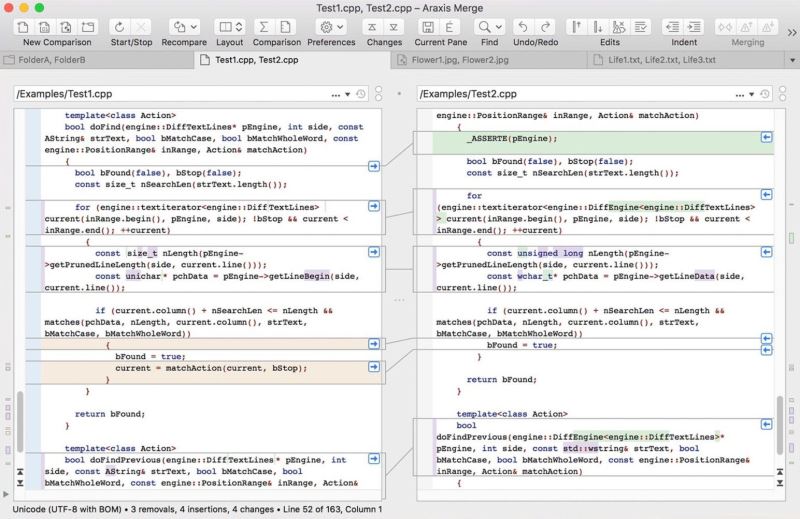Viewport: 800px width, 519px height.
Task: Expand the Preferences dropdown arrow
Action: point(340,27)
